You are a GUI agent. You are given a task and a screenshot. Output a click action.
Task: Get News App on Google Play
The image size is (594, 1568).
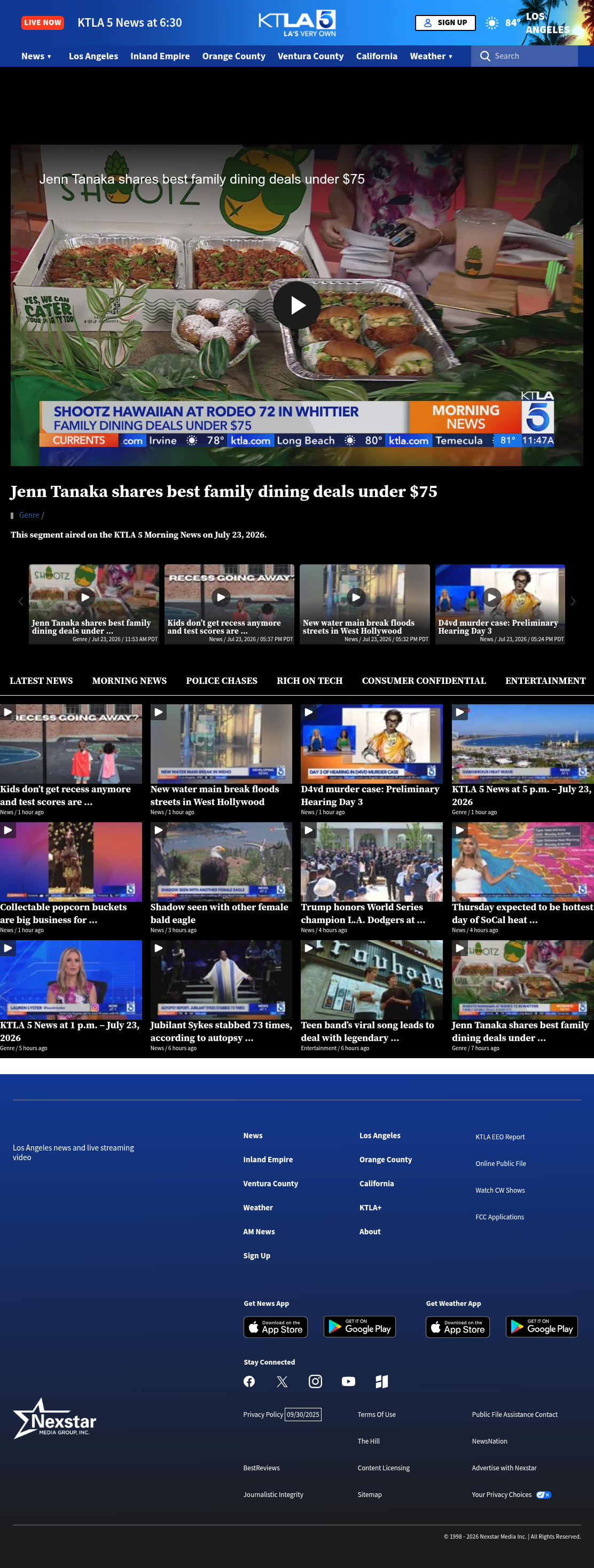[359, 1327]
